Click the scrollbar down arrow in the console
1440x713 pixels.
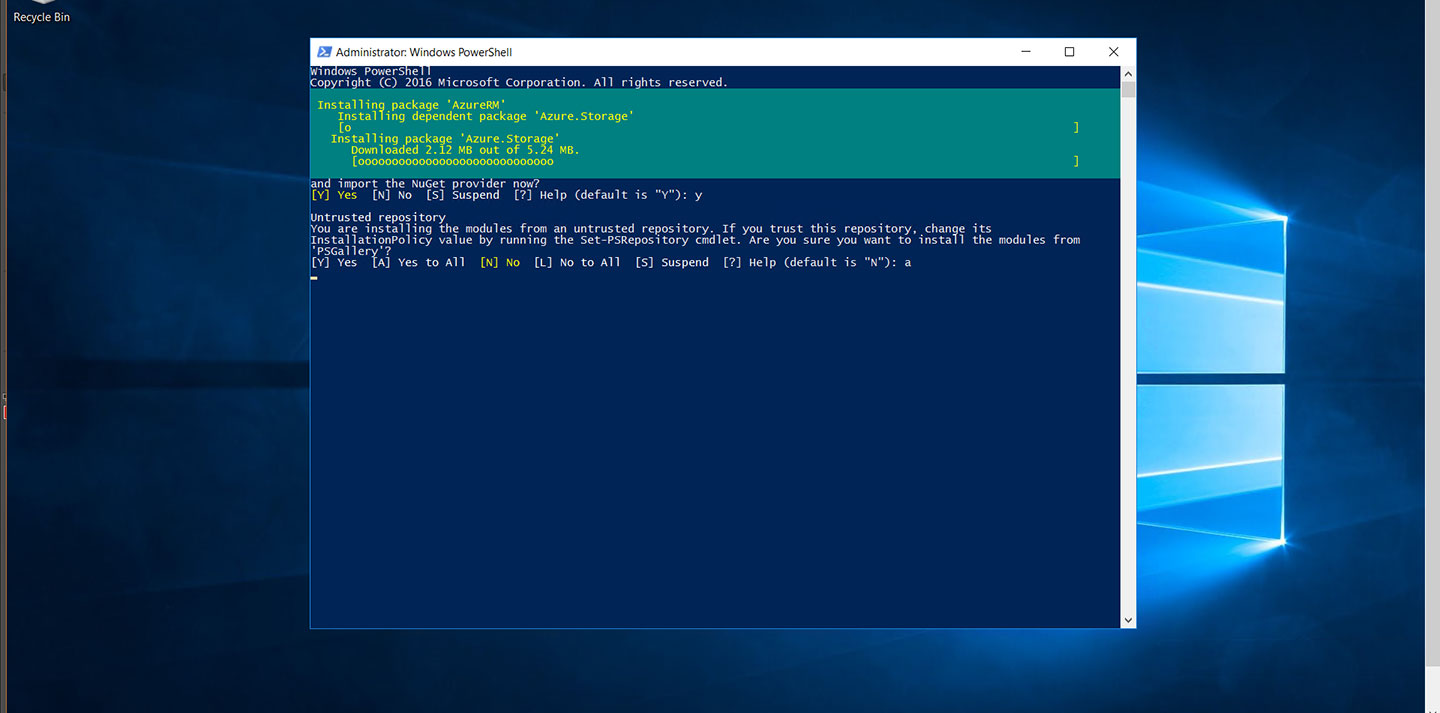click(x=1128, y=620)
